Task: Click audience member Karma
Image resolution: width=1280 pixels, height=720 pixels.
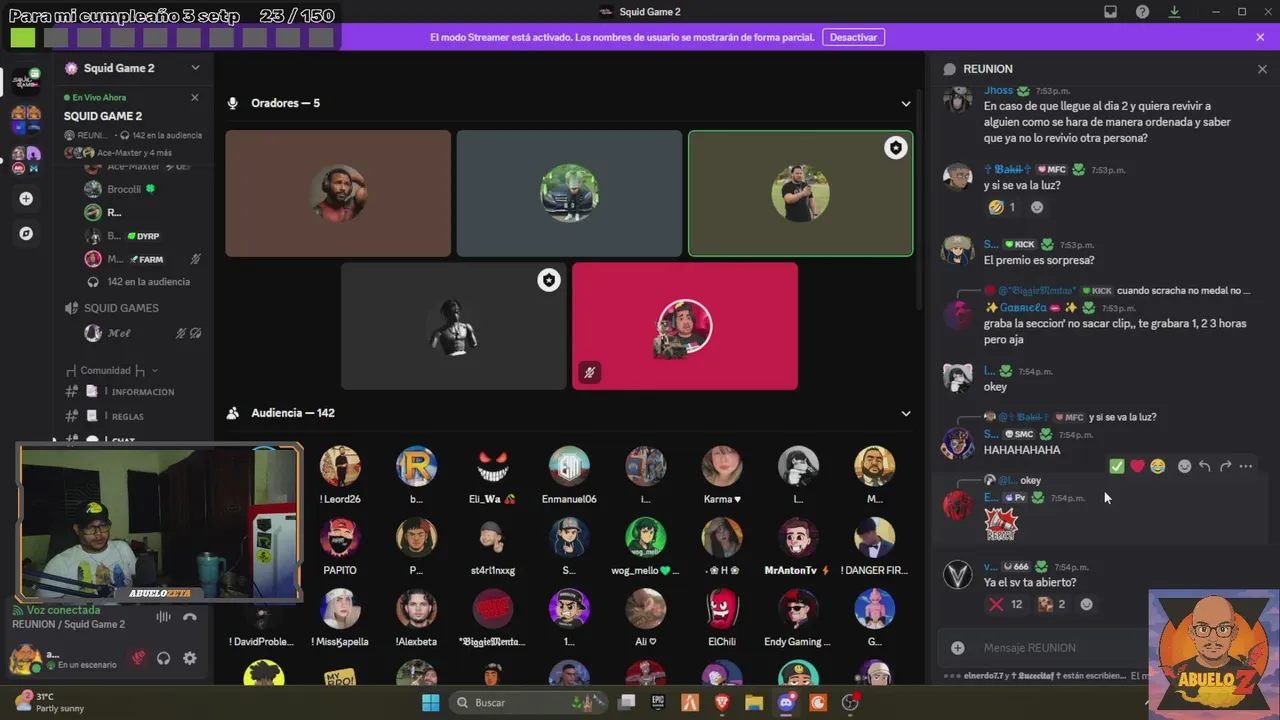Action: point(722,476)
